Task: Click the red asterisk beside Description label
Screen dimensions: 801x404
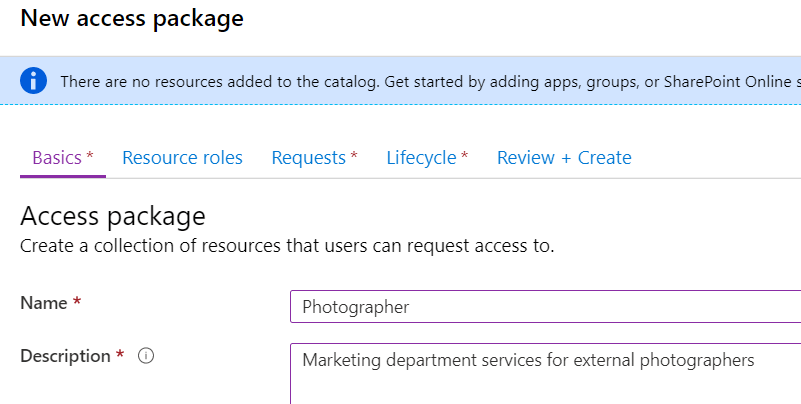Action: (120, 356)
